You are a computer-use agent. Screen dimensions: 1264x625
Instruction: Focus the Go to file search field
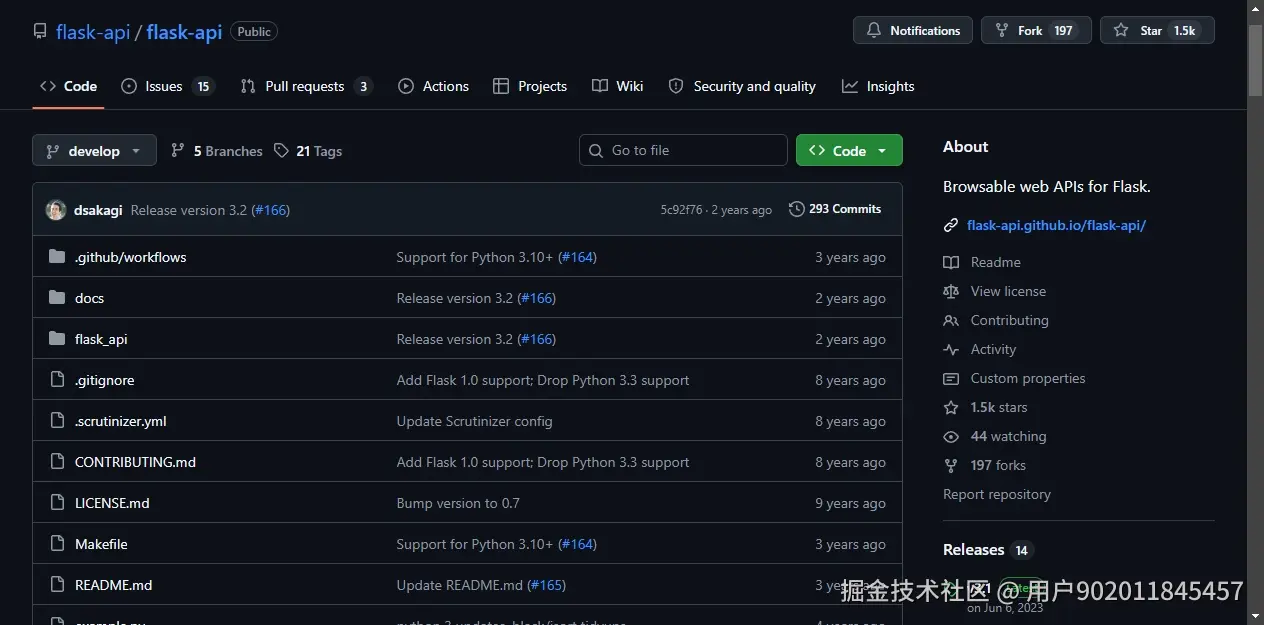[x=683, y=150]
